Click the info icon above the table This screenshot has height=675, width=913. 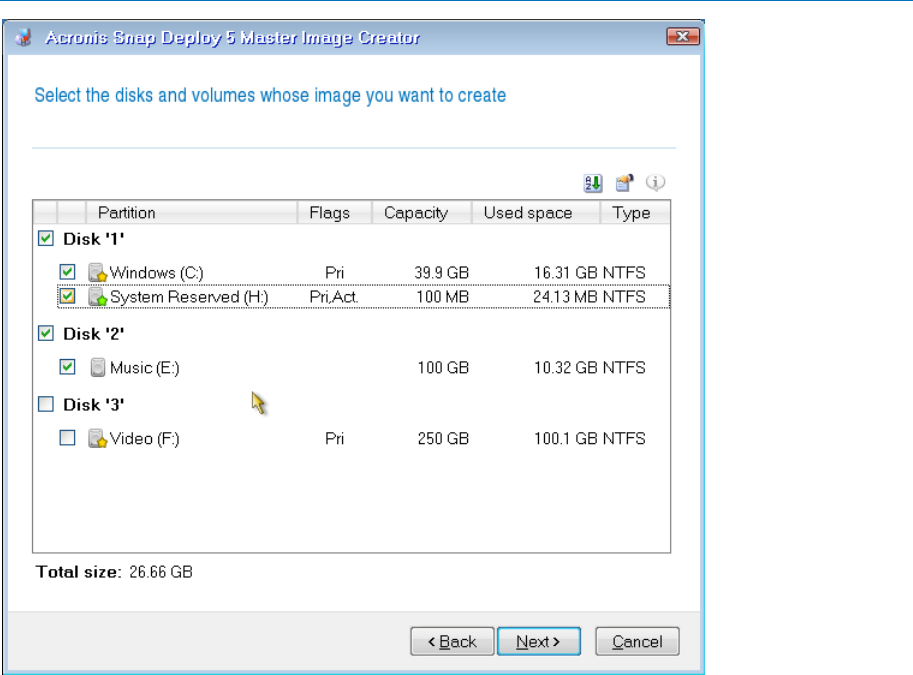tap(655, 183)
